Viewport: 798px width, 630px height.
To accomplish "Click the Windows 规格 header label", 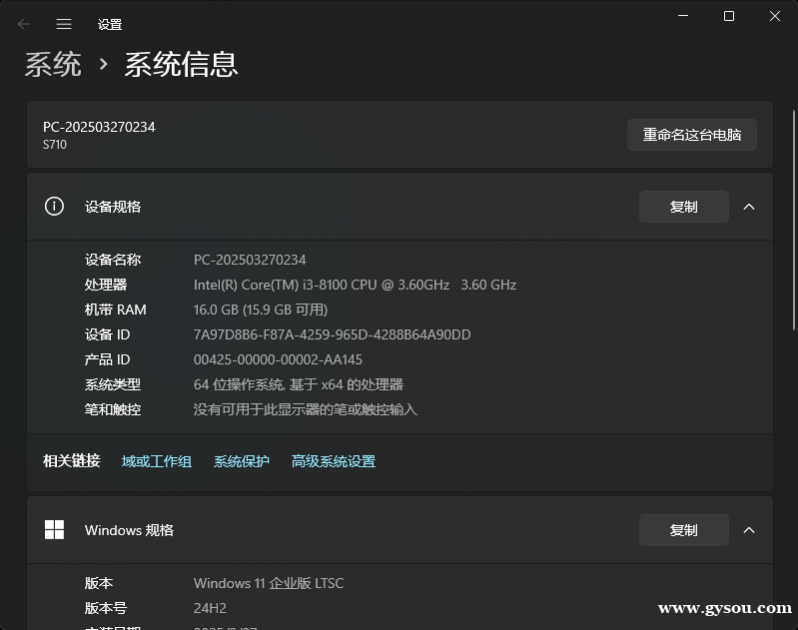I will (x=129, y=530).
